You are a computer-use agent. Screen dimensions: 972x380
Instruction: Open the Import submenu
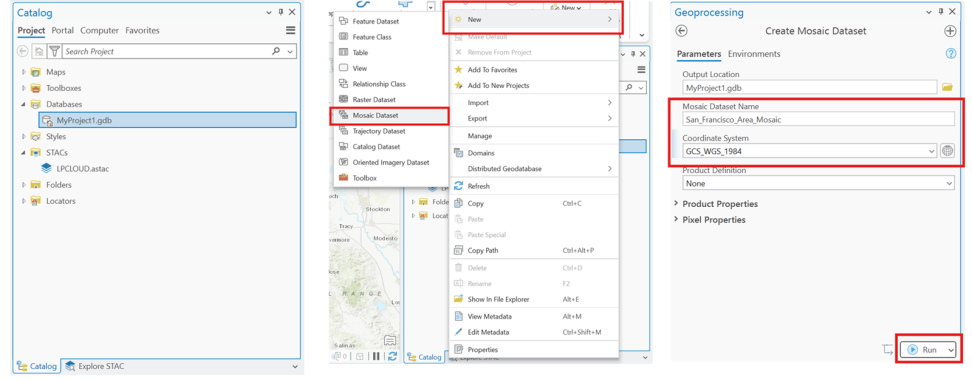pos(533,102)
